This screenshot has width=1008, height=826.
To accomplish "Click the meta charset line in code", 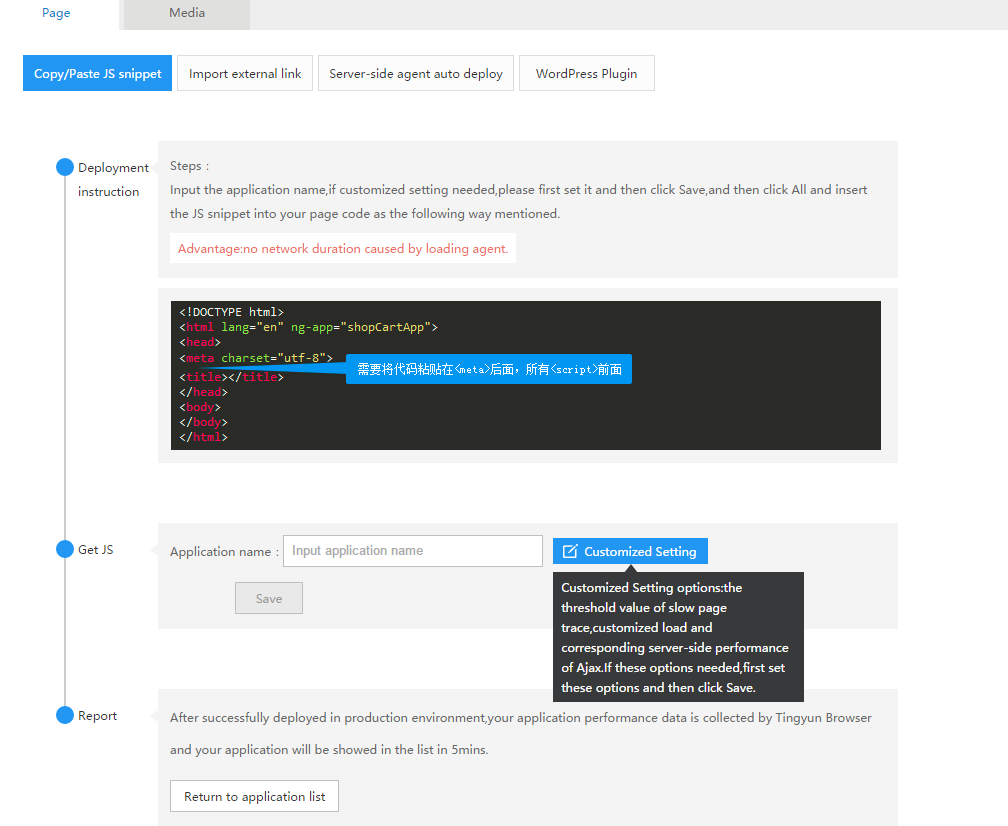I will (x=256, y=357).
